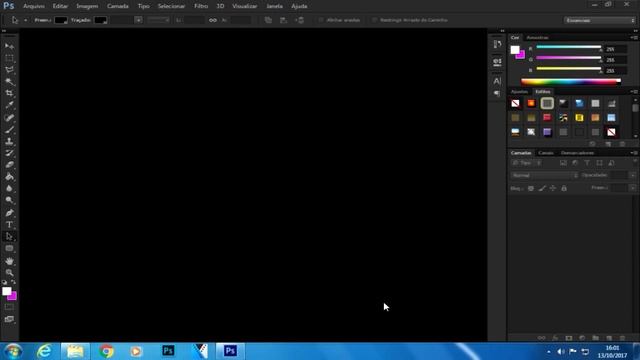Click the Traçado stroke color swatch
The height and width of the screenshot is (360, 640).
[100, 20]
